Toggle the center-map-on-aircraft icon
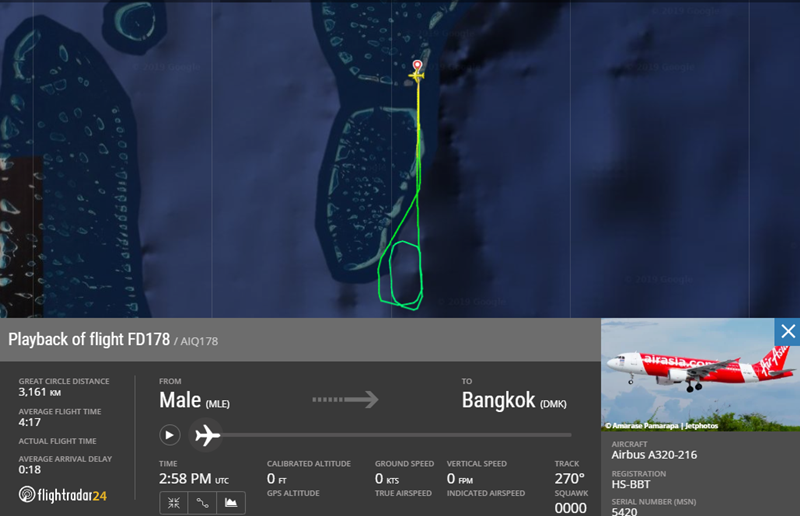The image size is (800, 516). click(x=173, y=503)
